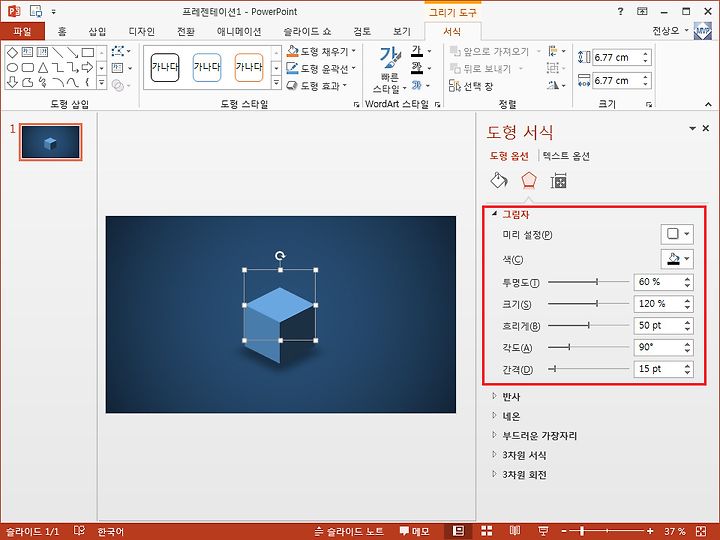Click the Text Outline icon
This screenshot has width=720, height=540.
click(x=417, y=68)
